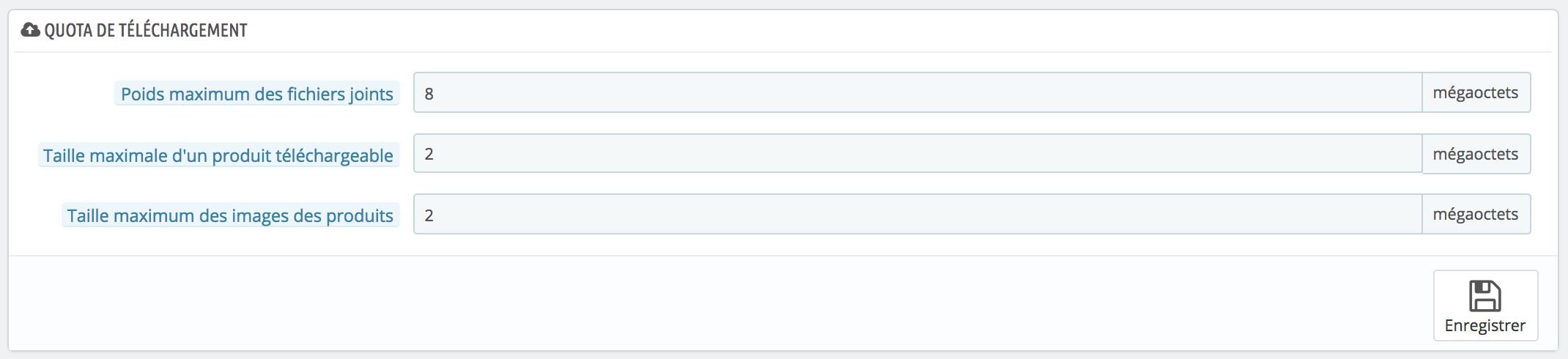This screenshot has width=1568, height=359.
Task: Place cursor after the 8 value
Action: [x=435, y=94]
